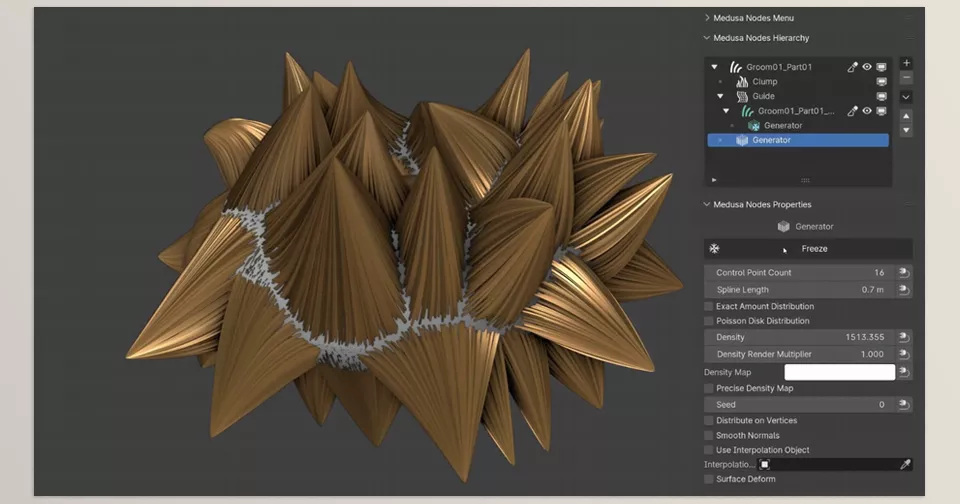Click the white Density Map swatch

pos(839,372)
